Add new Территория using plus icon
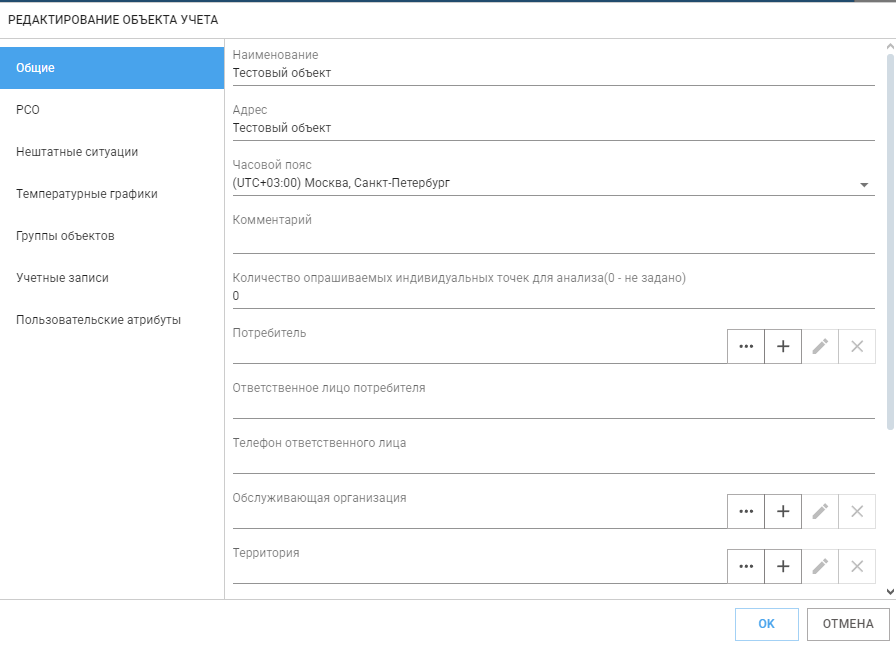896x645 pixels. pyautogui.click(x=783, y=566)
